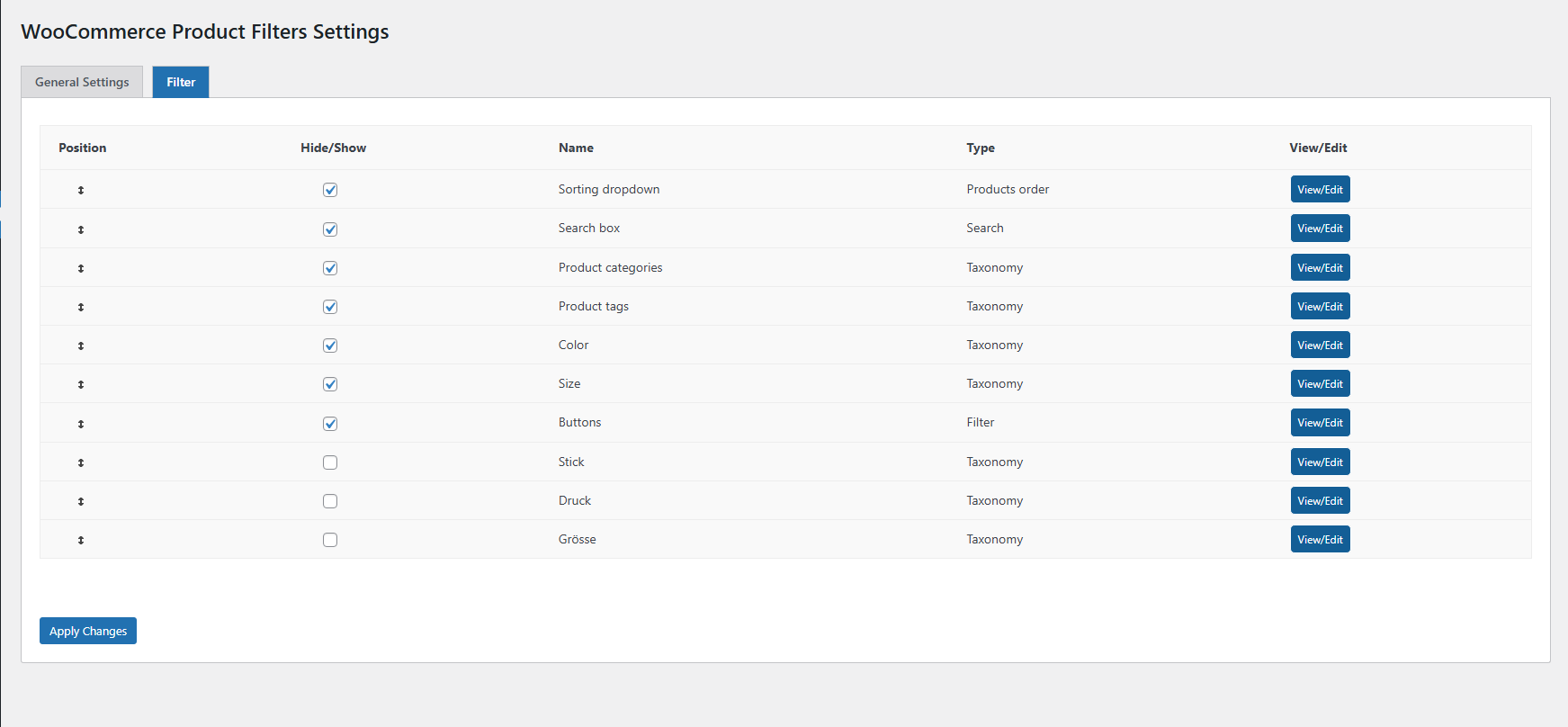
Task: Open View/Edit for Sorting dropdown
Action: click(1320, 190)
